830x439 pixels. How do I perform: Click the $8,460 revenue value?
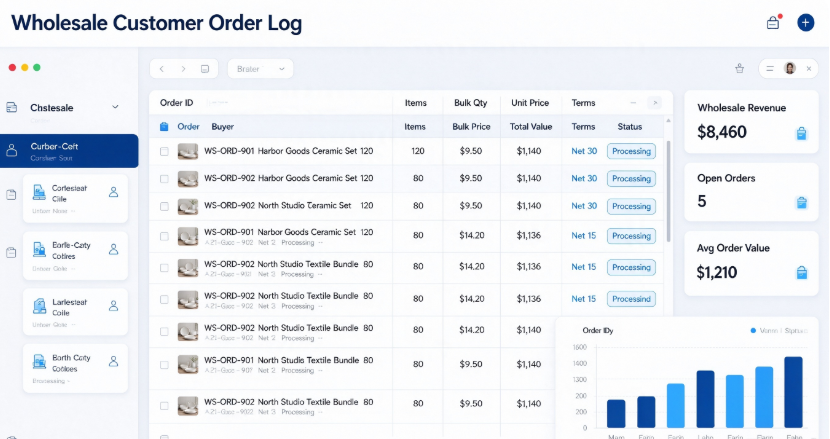721,132
